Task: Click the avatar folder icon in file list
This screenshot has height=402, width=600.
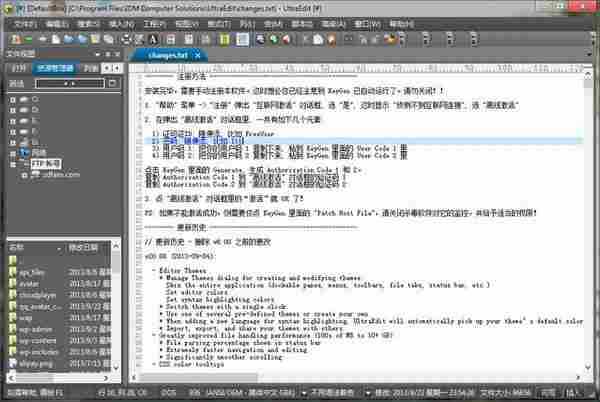Action: tap(12, 284)
